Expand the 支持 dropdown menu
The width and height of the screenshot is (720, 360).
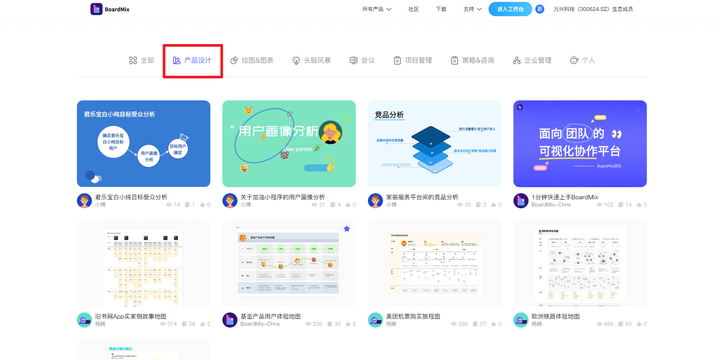pyautogui.click(x=472, y=9)
